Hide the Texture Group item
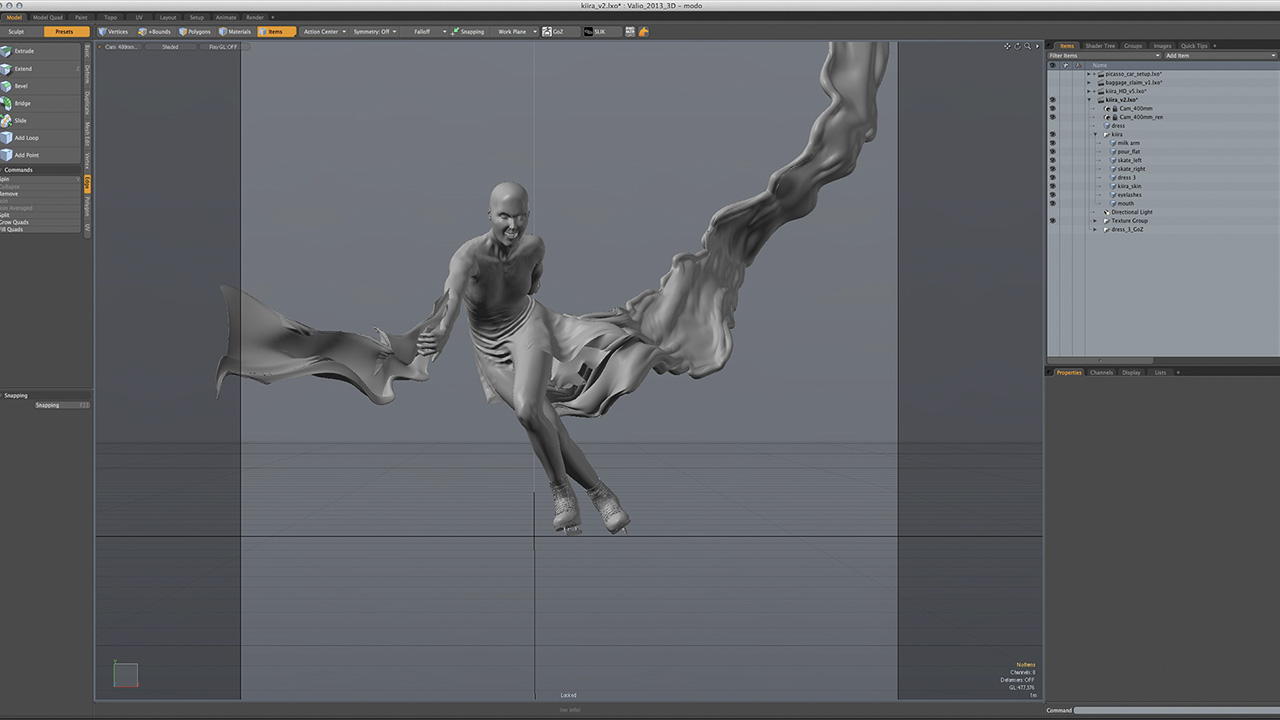Screen dimensions: 1280x720 [x=1052, y=221]
